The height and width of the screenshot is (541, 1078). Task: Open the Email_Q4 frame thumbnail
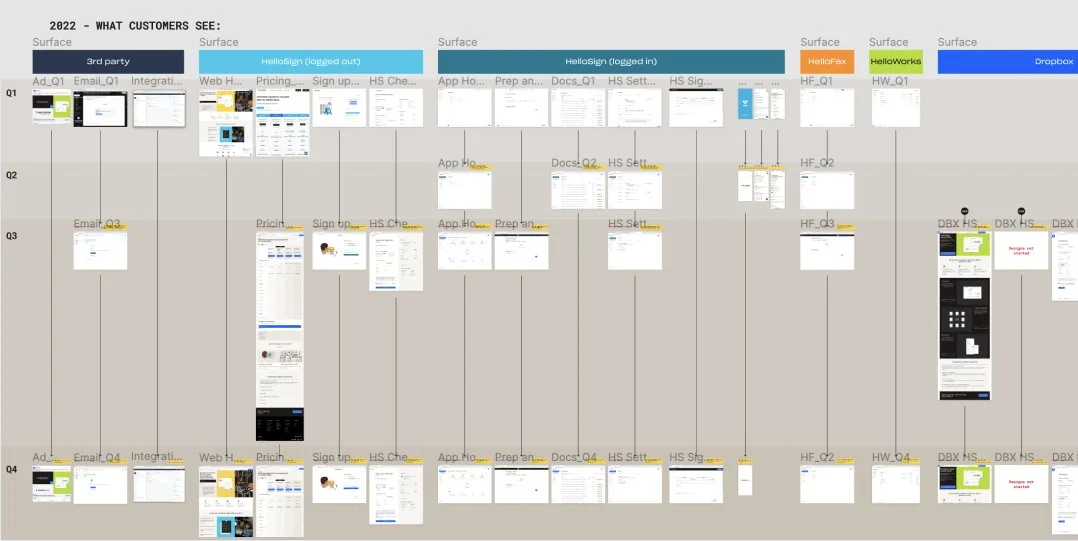pos(100,485)
